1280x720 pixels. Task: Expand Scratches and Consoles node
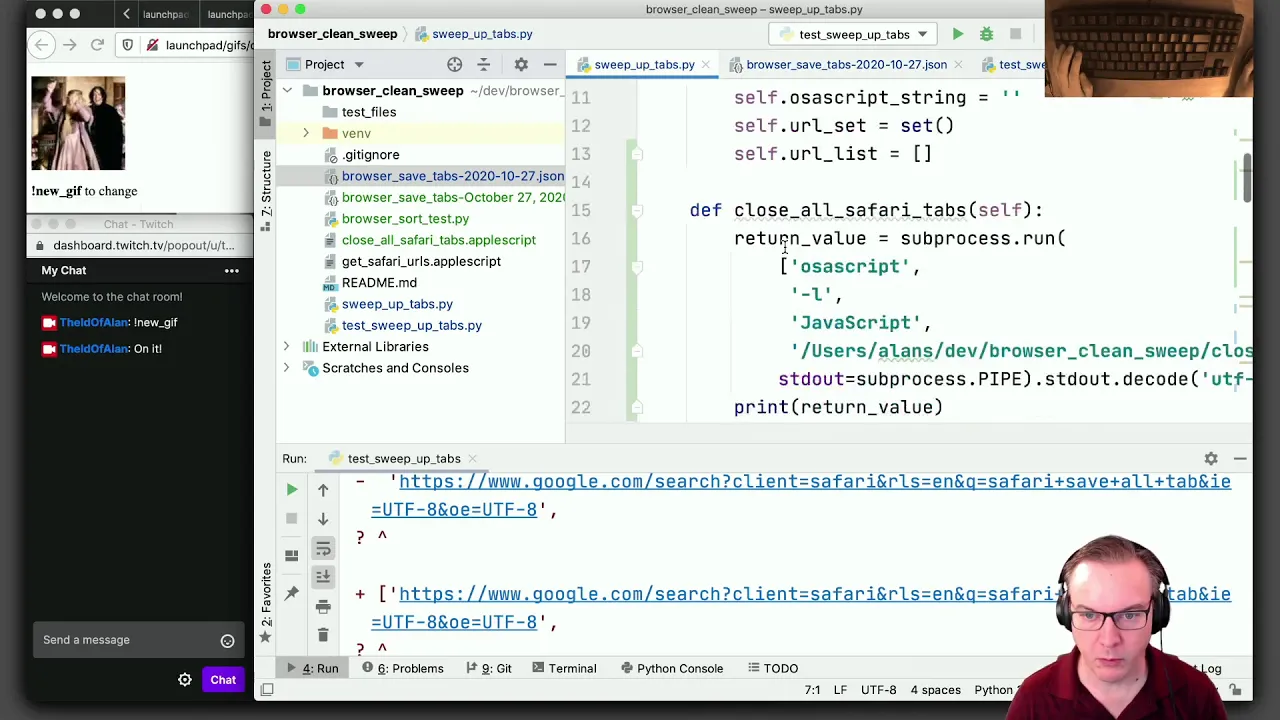[x=287, y=368]
